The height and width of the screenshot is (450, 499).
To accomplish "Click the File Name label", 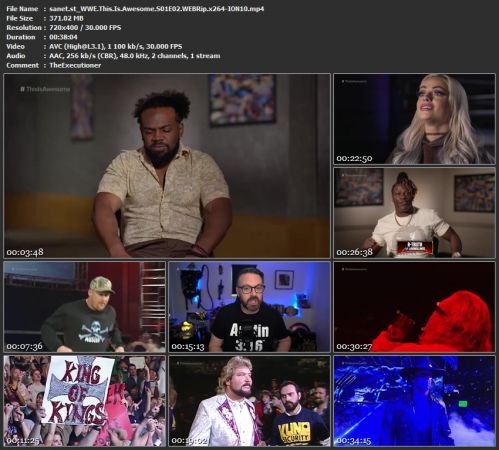I will (22, 9).
